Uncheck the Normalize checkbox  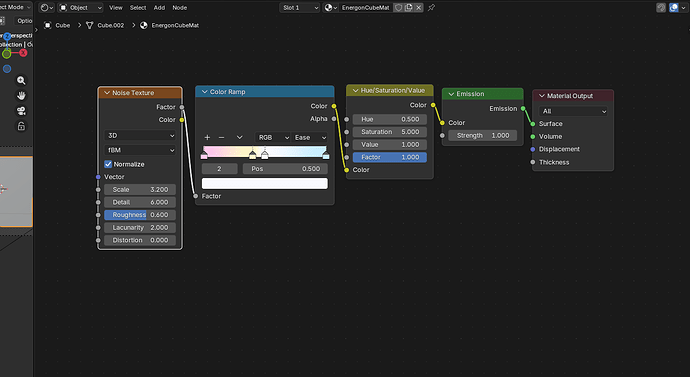pyautogui.click(x=108, y=164)
